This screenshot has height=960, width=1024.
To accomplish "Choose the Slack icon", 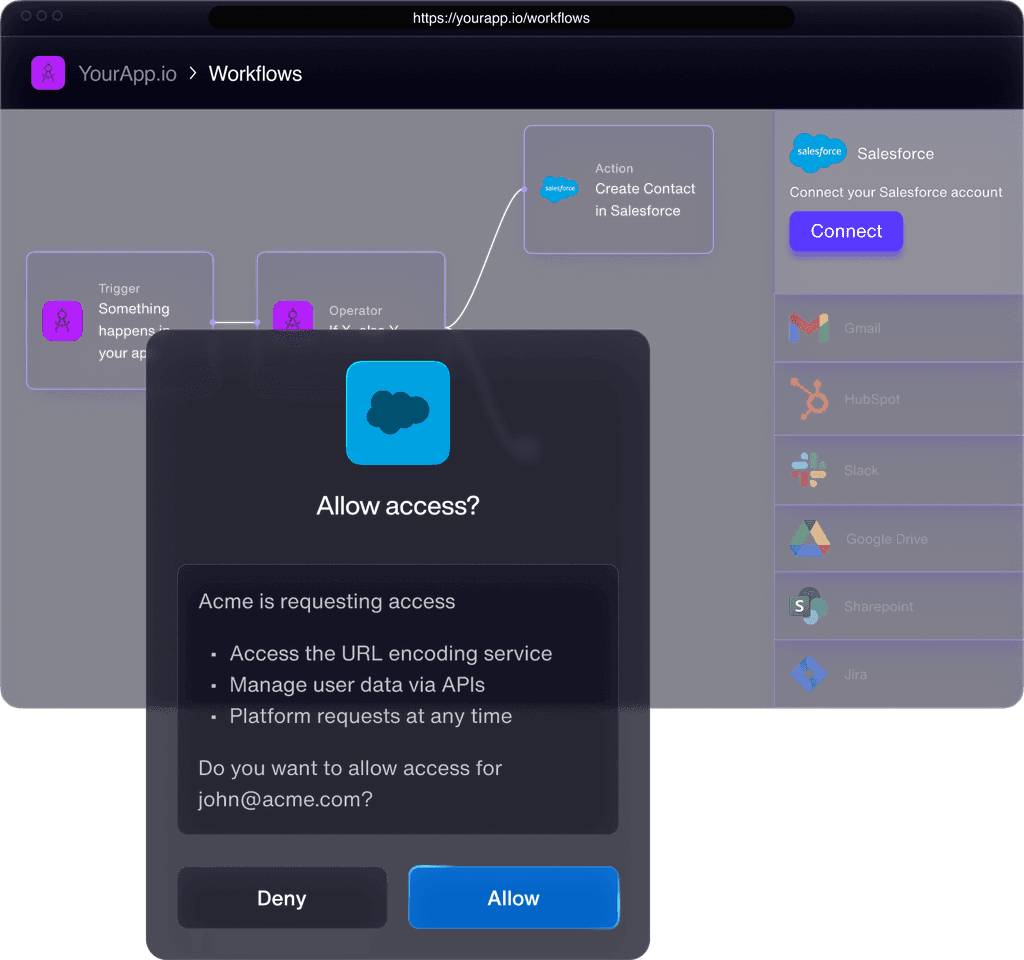I will [808, 470].
